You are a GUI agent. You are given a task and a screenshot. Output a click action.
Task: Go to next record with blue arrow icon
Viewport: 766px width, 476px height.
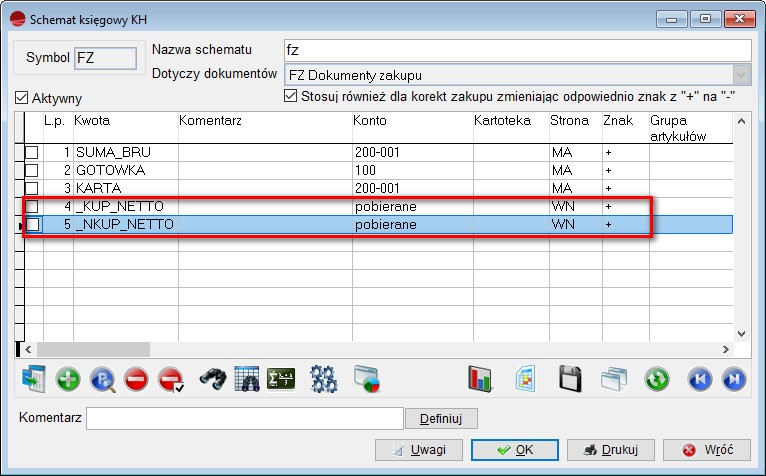(x=733, y=379)
